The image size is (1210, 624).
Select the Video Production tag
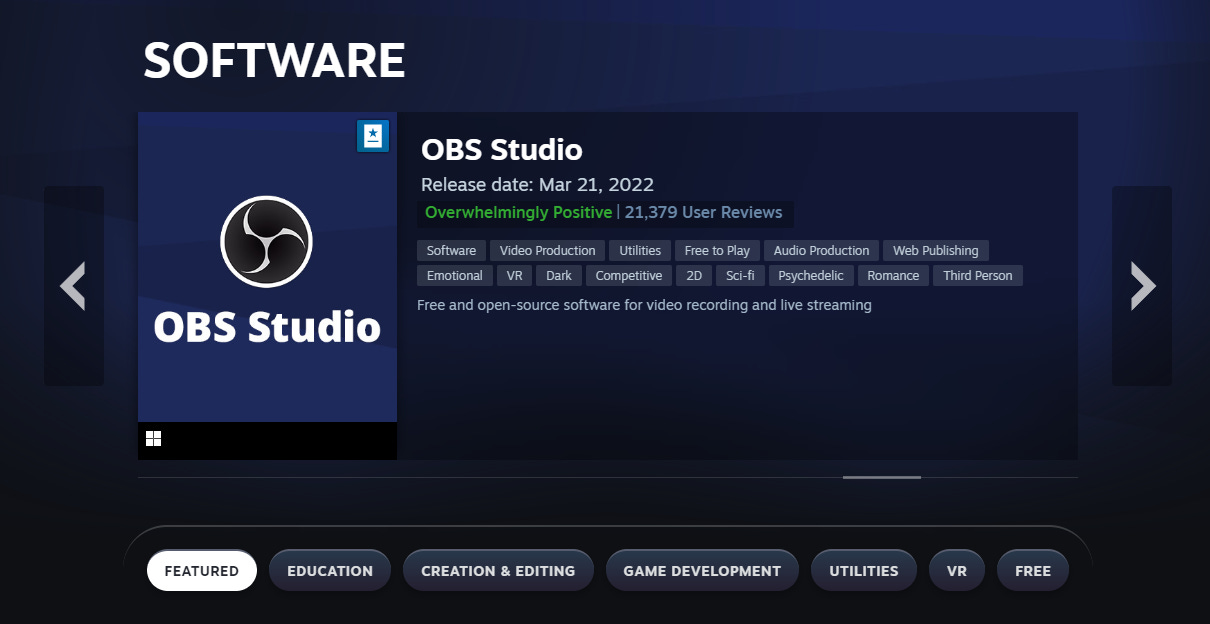tap(548, 250)
